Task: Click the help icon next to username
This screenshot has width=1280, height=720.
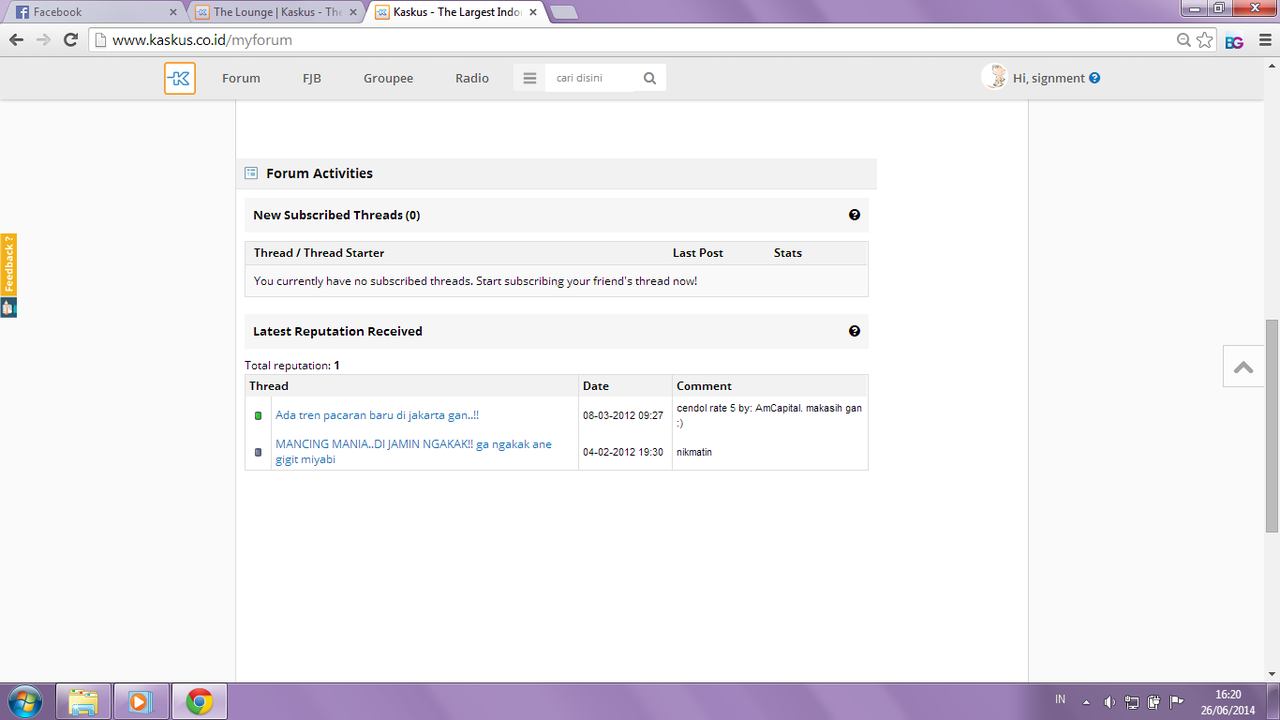Action: pos(1095,78)
